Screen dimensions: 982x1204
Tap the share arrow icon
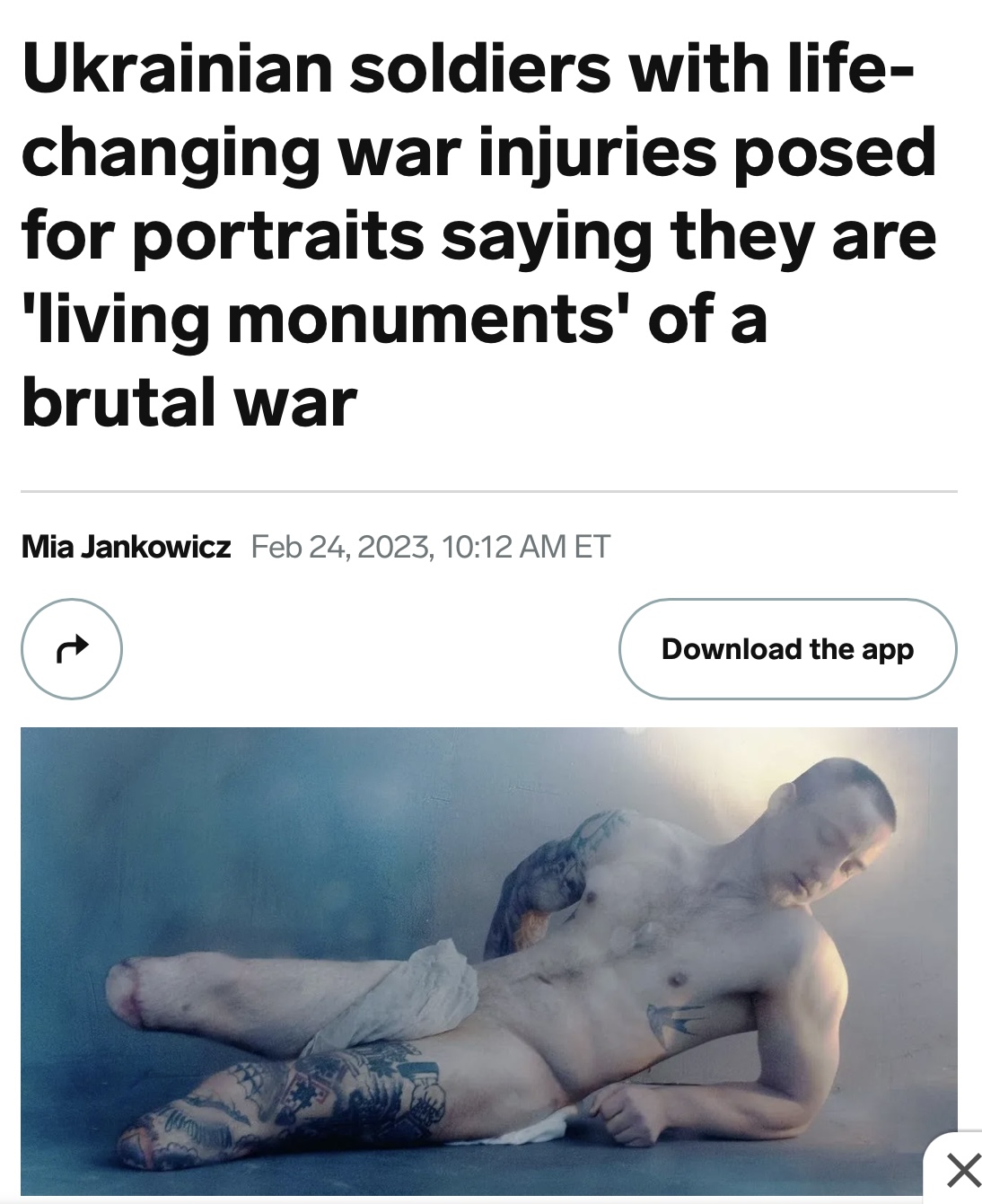coord(72,648)
